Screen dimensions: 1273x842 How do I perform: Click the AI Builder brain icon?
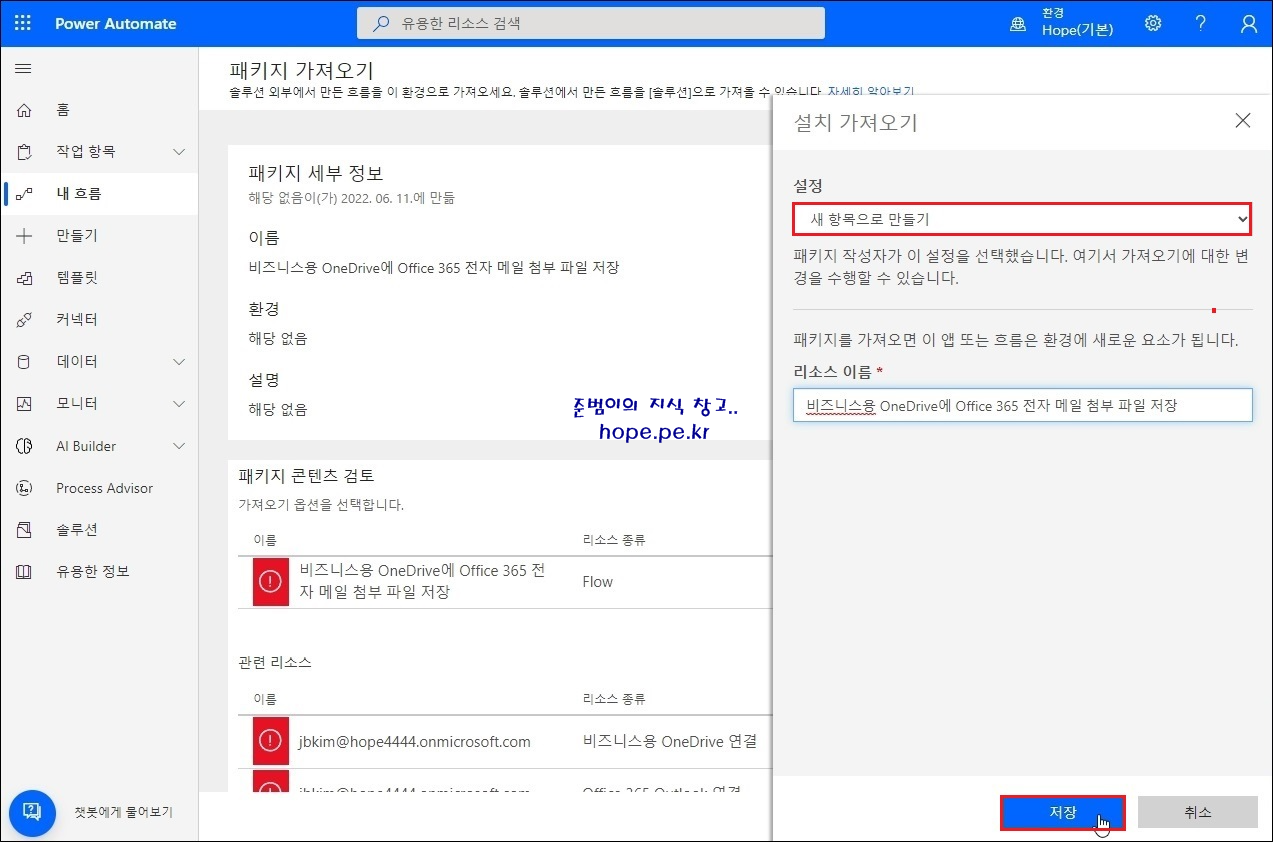[x=24, y=446]
